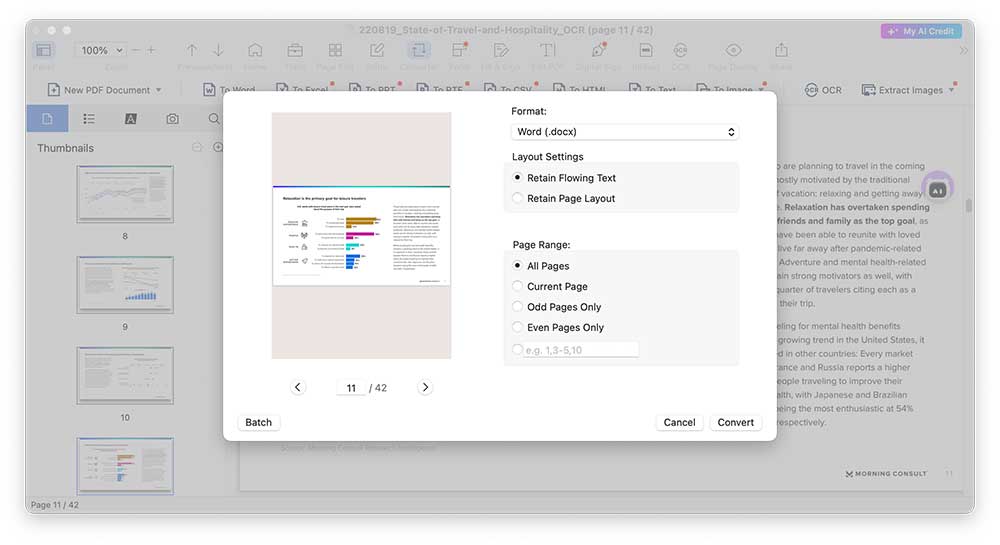Click the Extract Images tool
Screen dimensions: 1000x545
coord(908,90)
